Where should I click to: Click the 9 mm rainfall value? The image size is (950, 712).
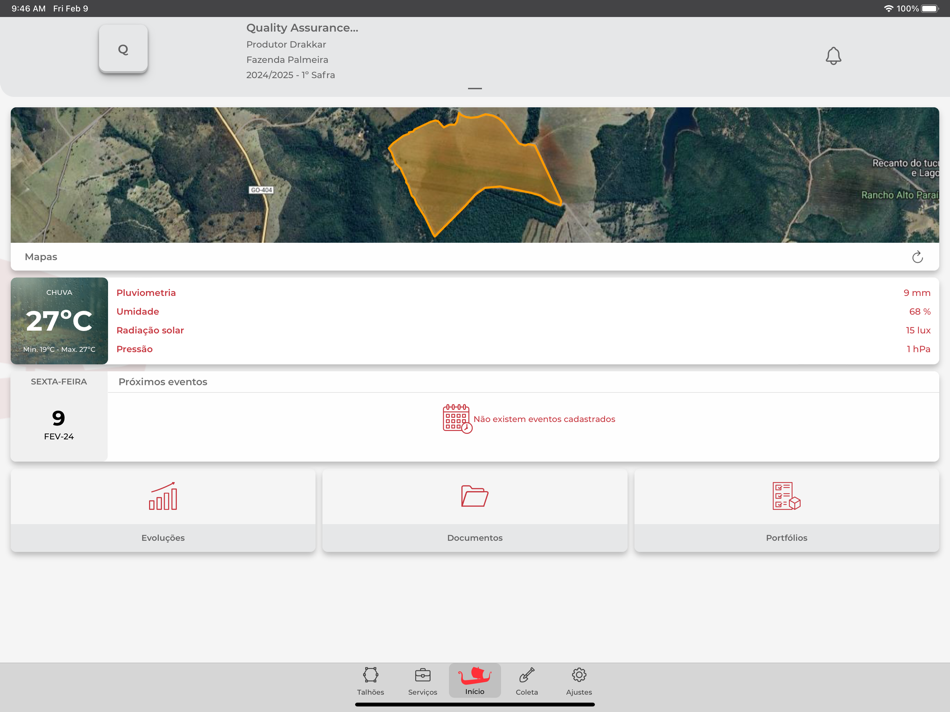(x=917, y=293)
